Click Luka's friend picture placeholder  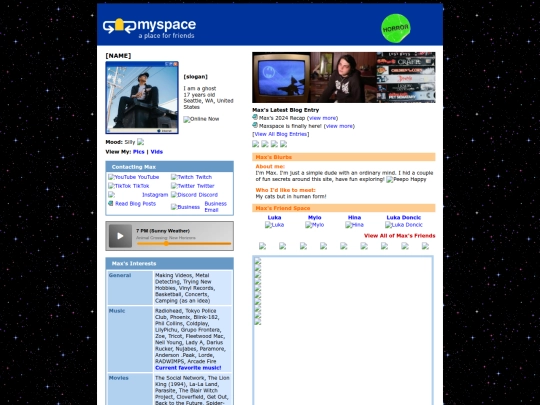pyautogui.click(x=274, y=225)
